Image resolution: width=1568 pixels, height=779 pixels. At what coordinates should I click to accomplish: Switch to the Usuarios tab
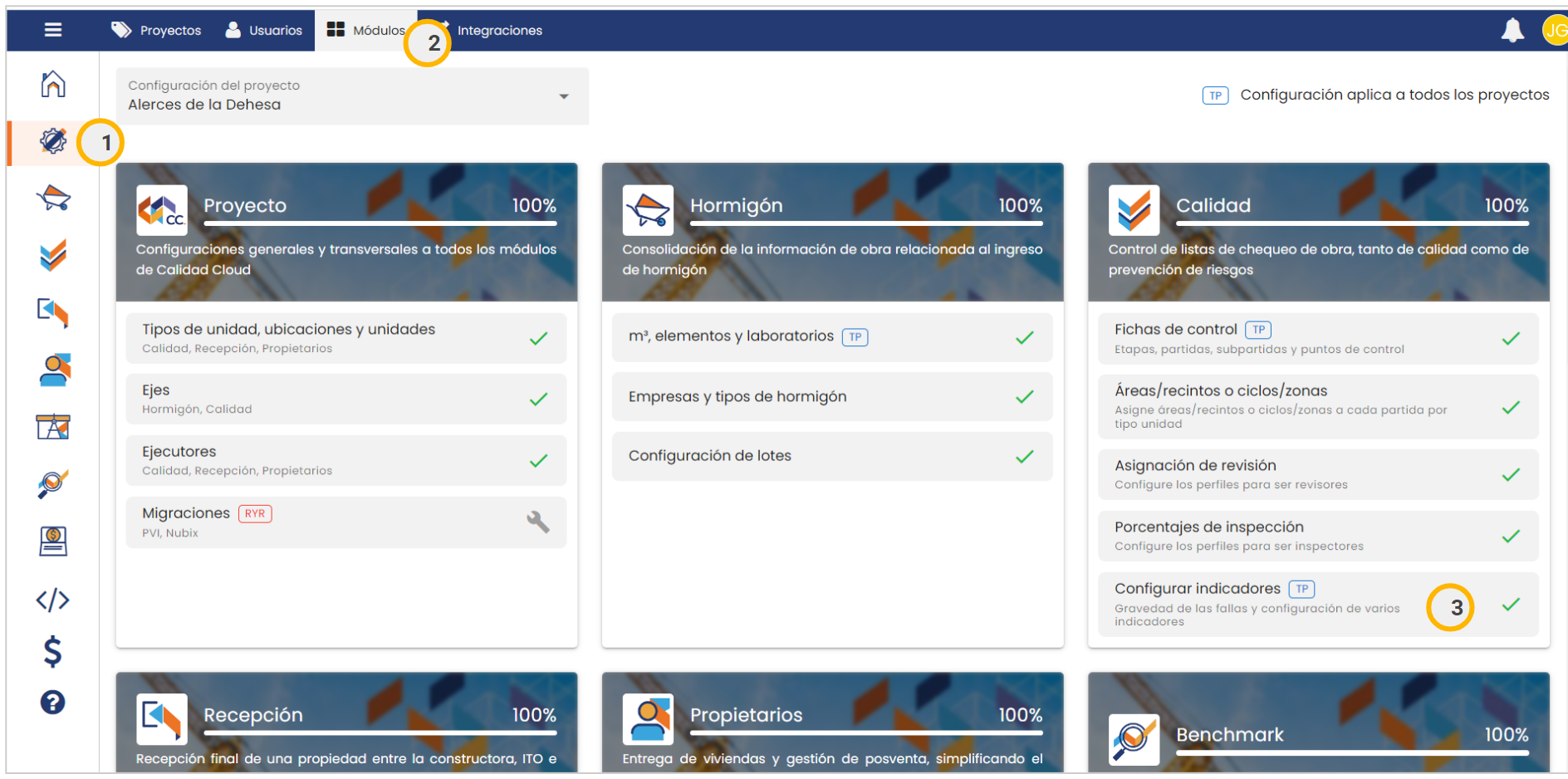(264, 31)
